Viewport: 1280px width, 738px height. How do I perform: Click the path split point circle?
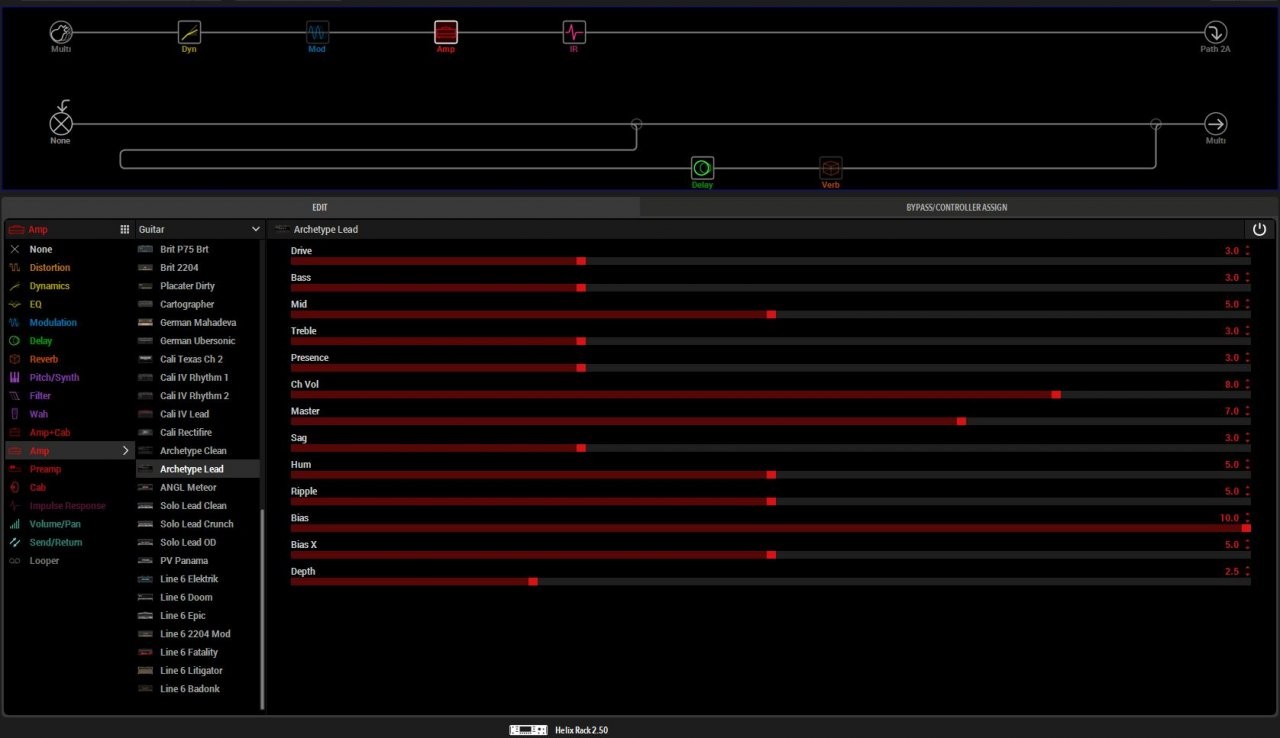coord(636,124)
